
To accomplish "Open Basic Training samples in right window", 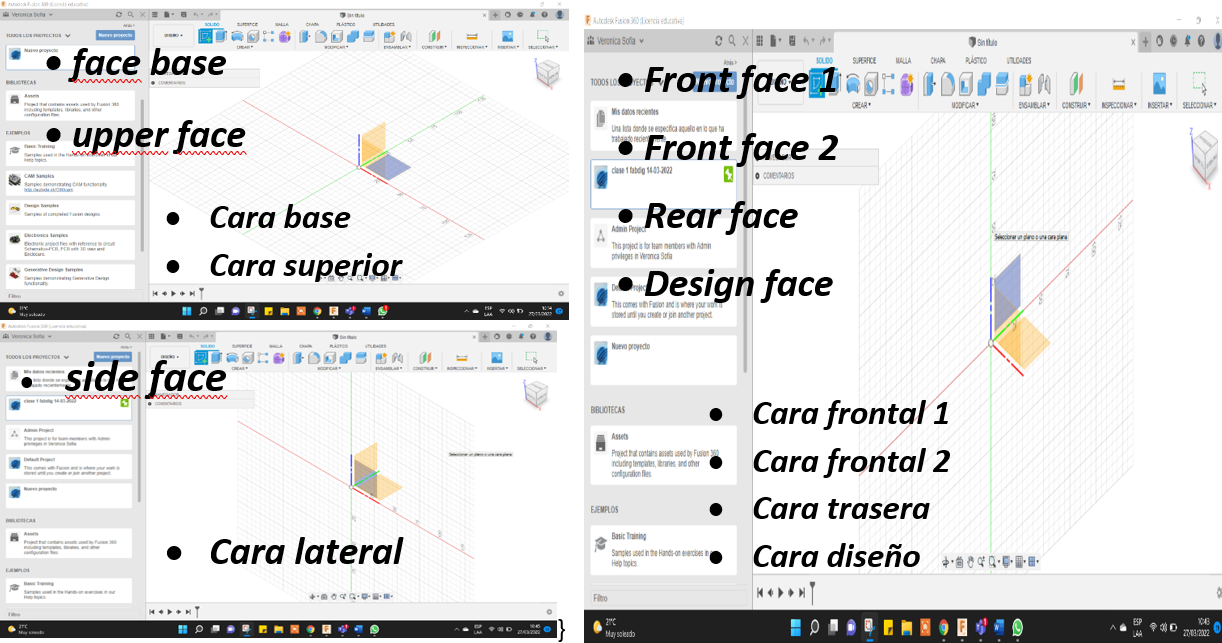I will pyautogui.click(x=664, y=548).
